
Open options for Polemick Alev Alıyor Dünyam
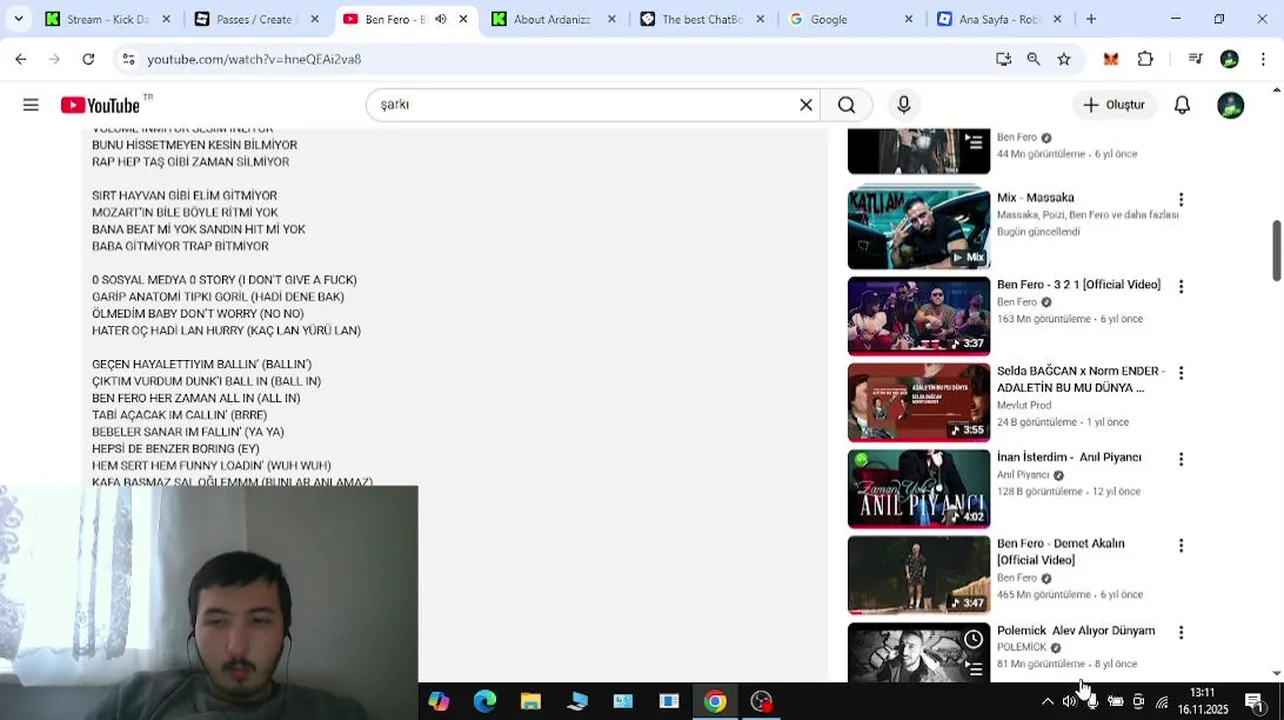1180,633
